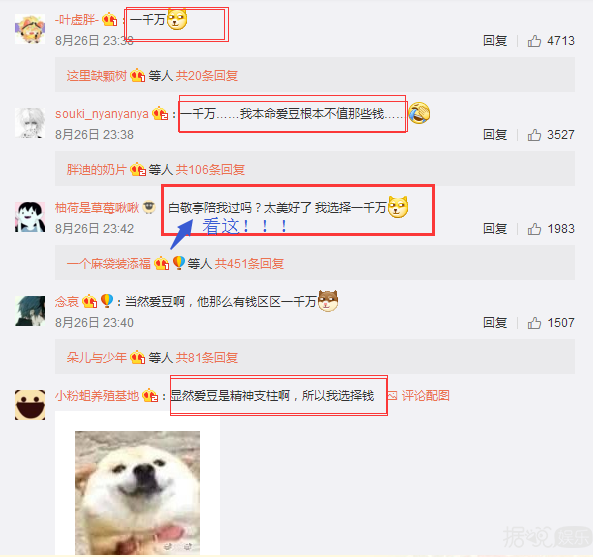Open avatar of user -叶虚胖-

(30, 29)
